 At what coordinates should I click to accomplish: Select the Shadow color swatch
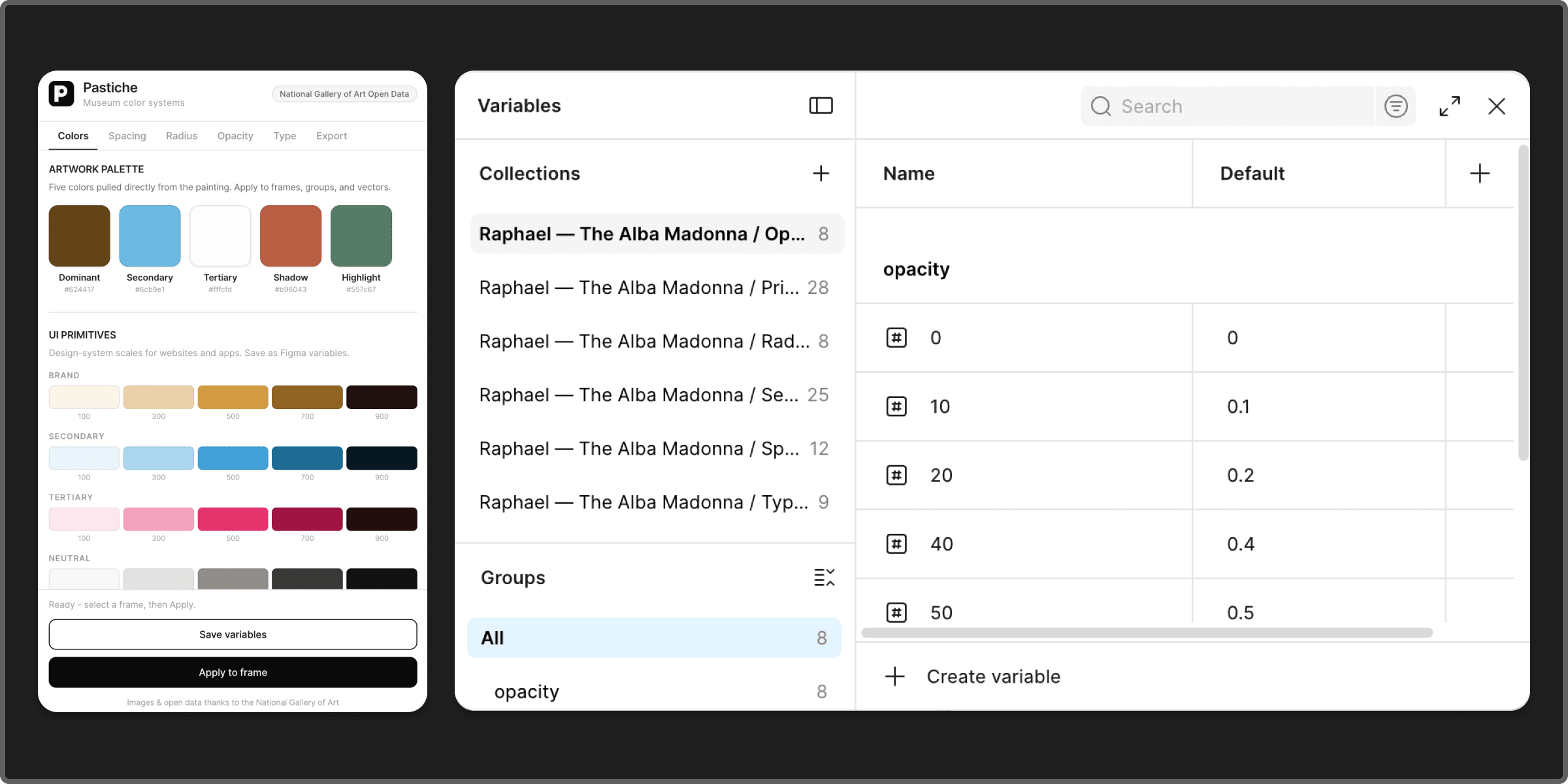coord(291,236)
